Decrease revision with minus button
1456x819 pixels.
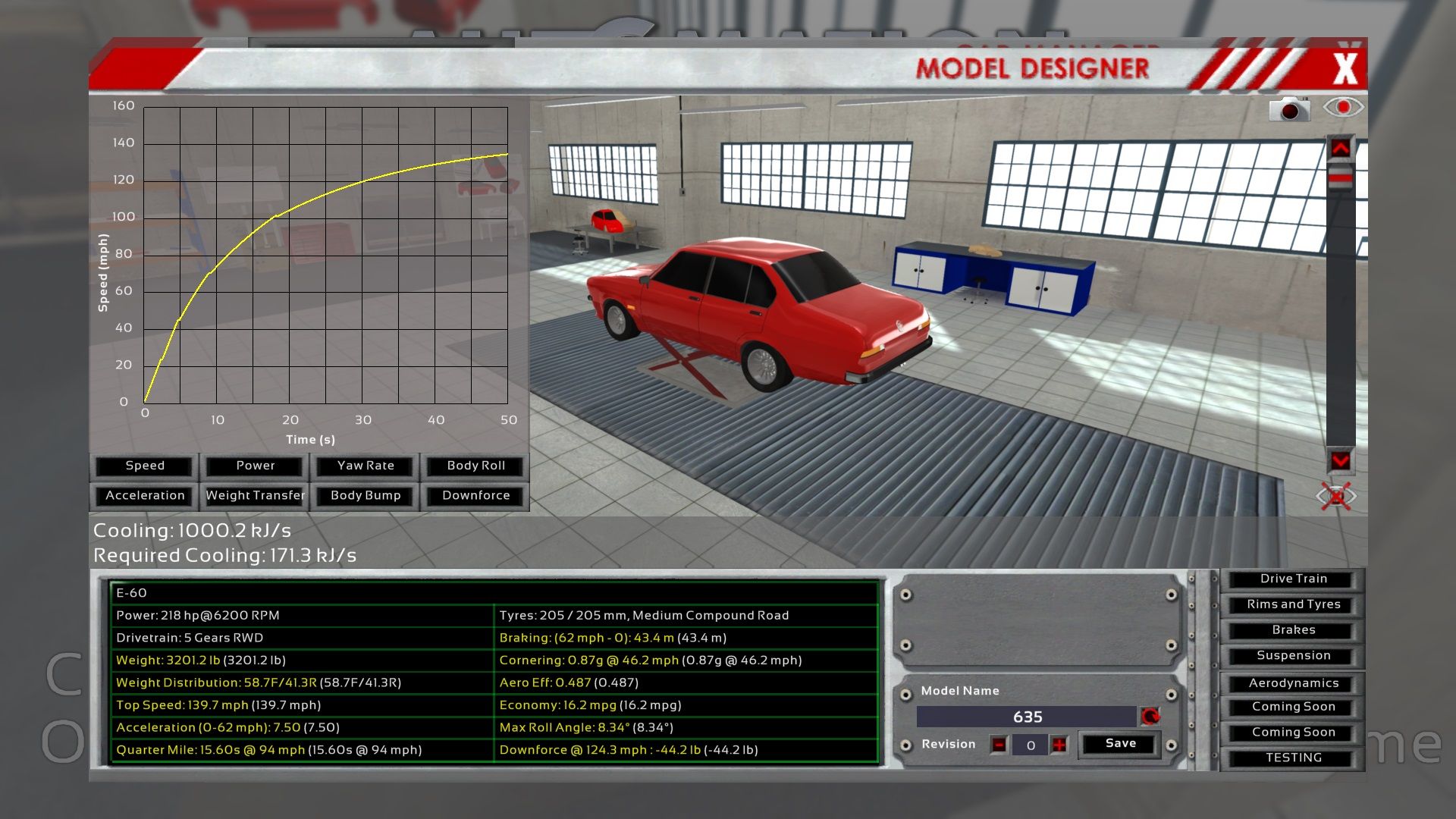coord(999,745)
